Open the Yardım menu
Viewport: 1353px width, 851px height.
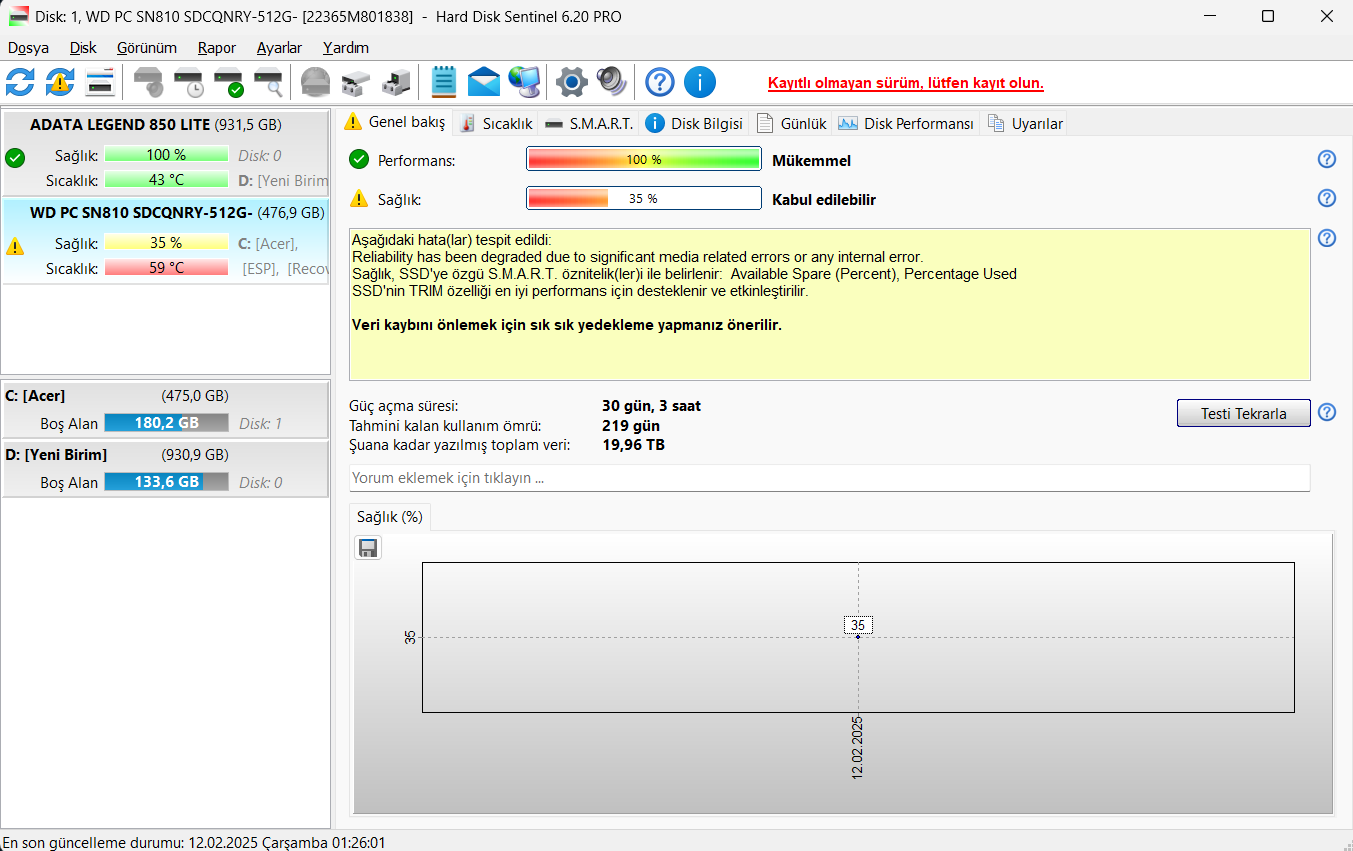346,48
